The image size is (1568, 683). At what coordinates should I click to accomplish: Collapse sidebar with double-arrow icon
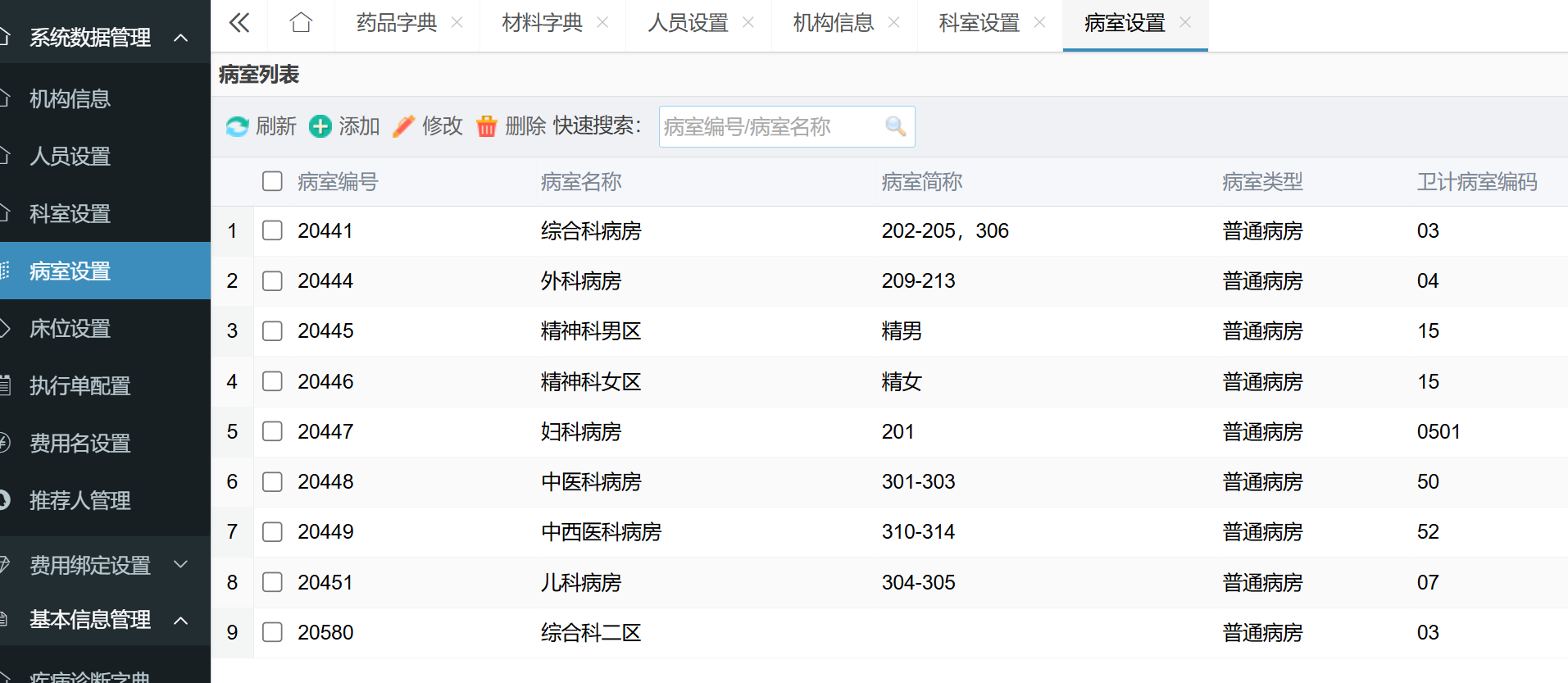(239, 23)
